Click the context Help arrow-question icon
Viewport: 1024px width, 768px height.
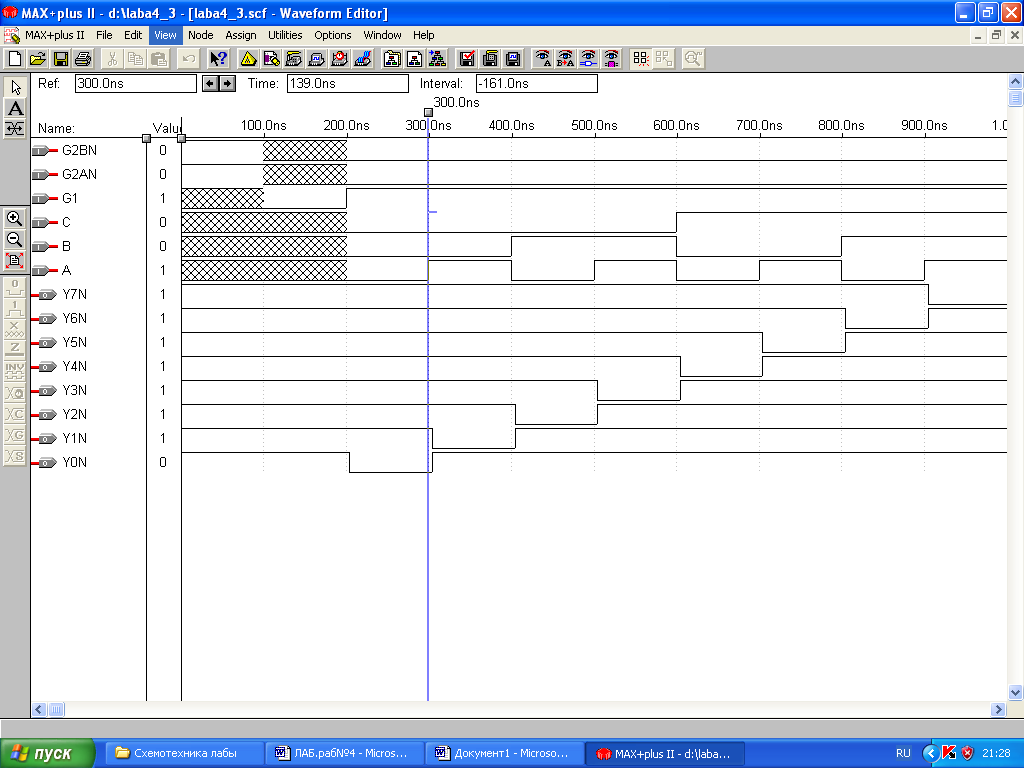pos(218,59)
